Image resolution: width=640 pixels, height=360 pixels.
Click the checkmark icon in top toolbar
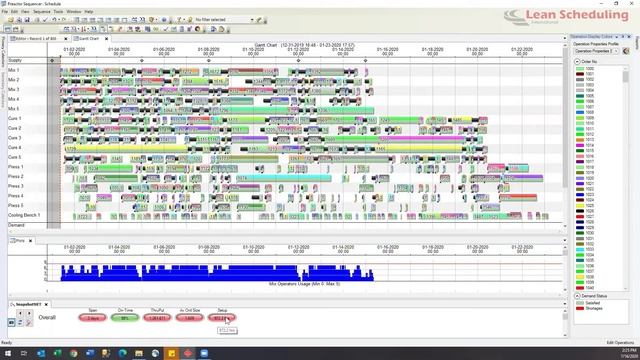point(45,20)
